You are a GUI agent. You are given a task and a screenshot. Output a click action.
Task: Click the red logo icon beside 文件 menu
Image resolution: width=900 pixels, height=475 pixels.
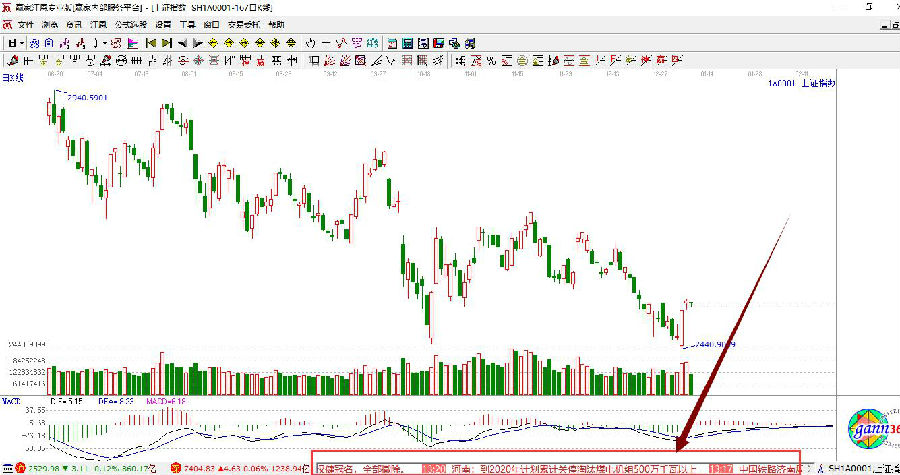coord(8,24)
